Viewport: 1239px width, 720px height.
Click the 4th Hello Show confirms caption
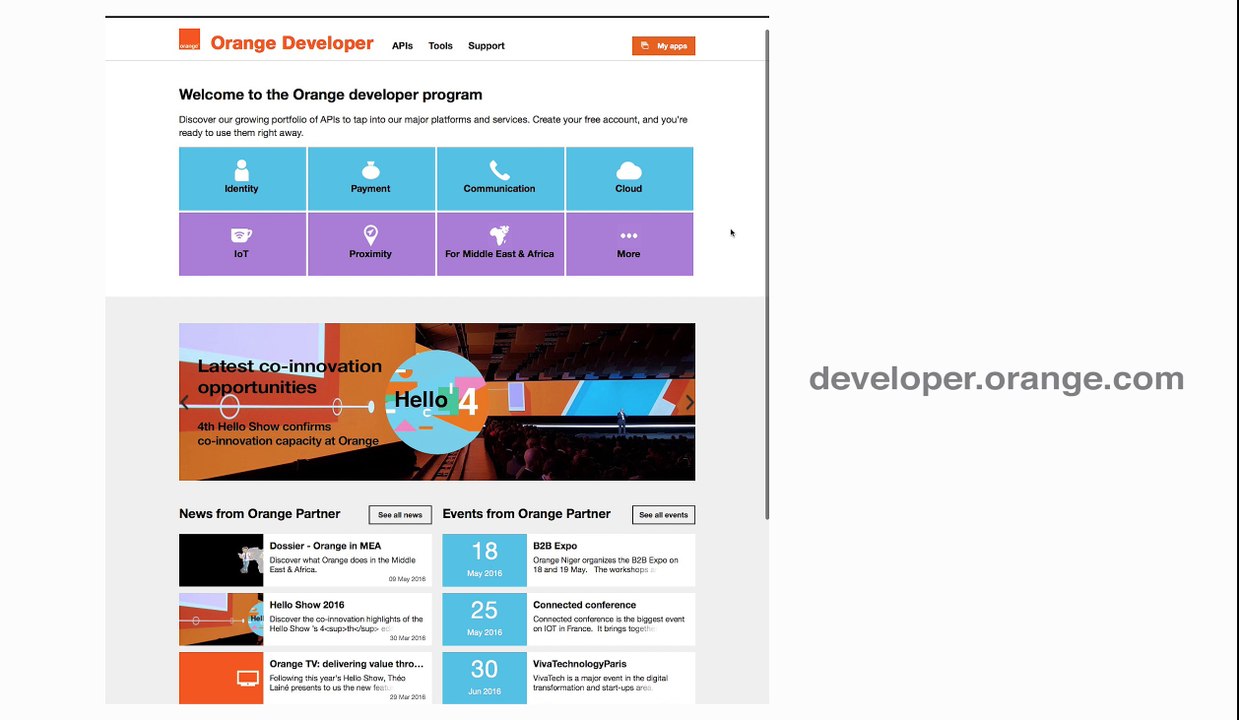click(x=288, y=434)
